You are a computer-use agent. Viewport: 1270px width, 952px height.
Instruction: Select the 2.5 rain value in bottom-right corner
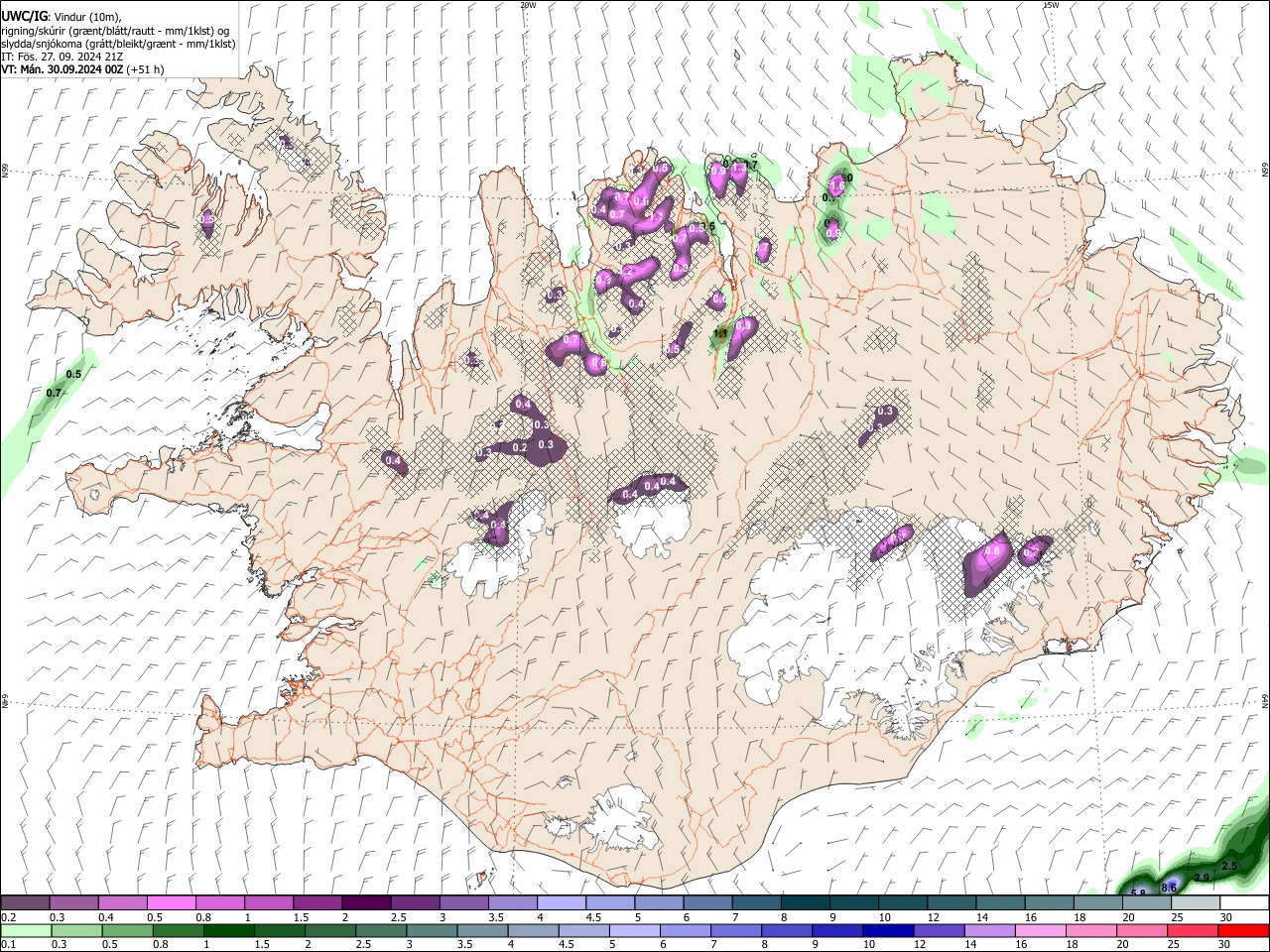(x=1229, y=866)
